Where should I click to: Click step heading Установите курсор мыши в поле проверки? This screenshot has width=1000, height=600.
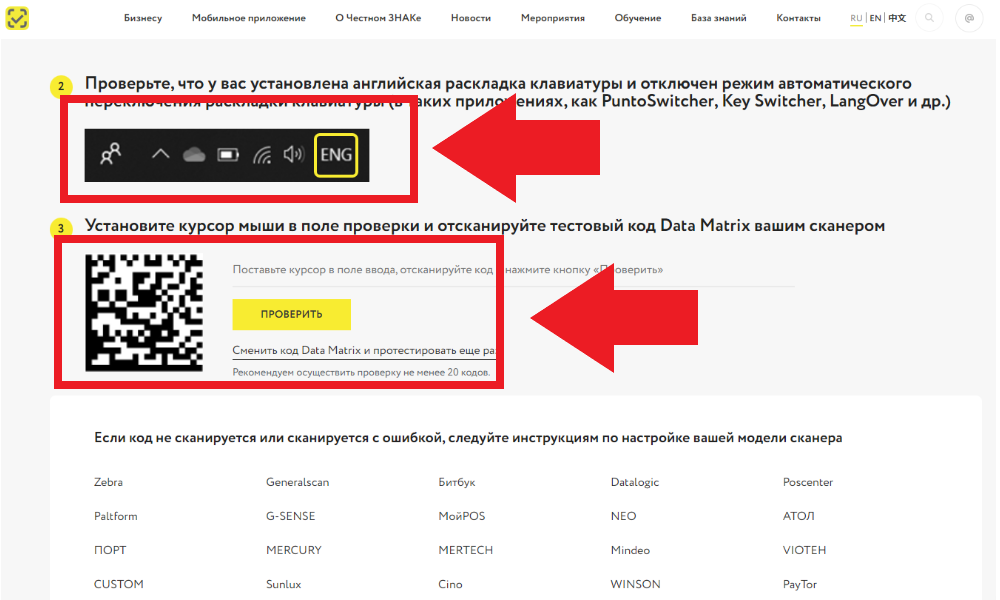pyautogui.click(x=485, y=226)
